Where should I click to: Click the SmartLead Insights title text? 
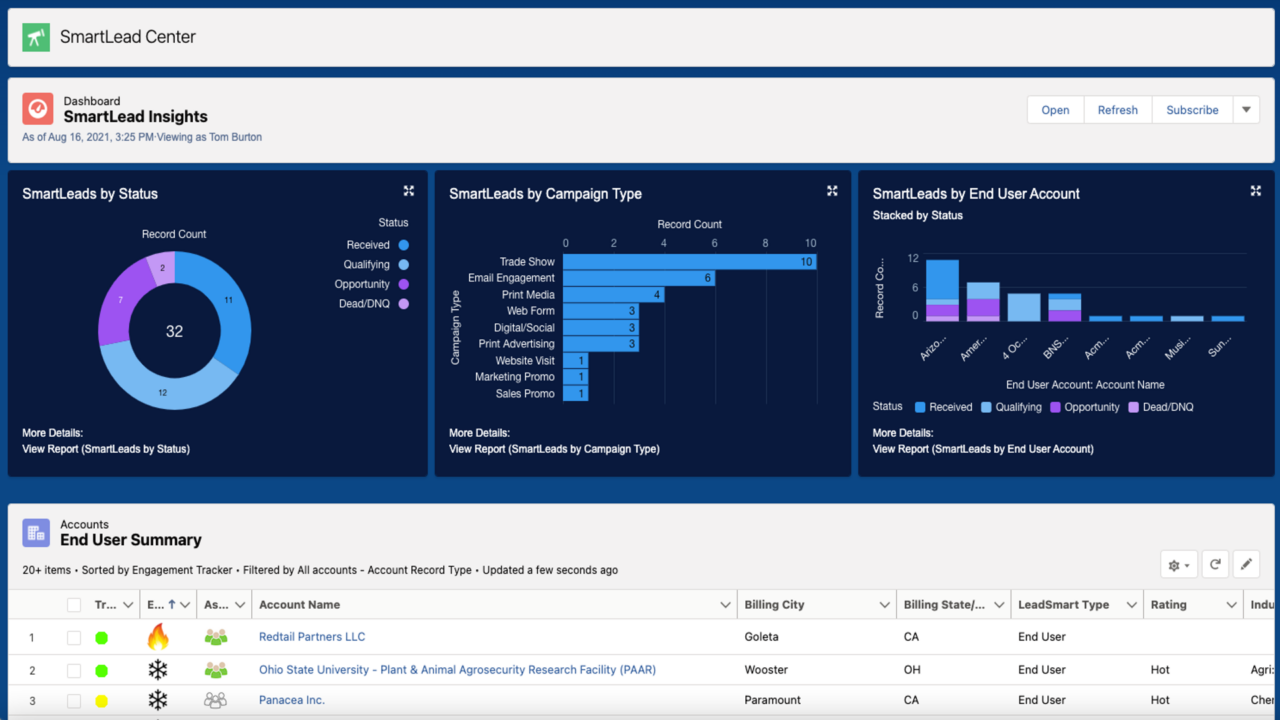click(136, 117)
